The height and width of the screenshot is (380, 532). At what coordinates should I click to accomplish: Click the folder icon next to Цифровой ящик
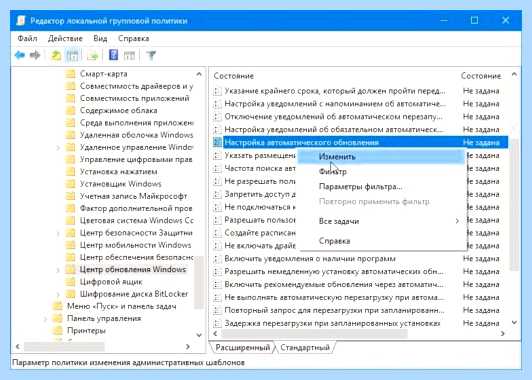tap(70, 282)
